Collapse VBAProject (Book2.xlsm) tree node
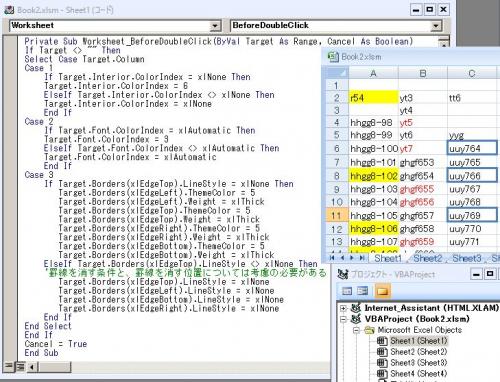Viewport: 500px width, 382px height. 343,319
